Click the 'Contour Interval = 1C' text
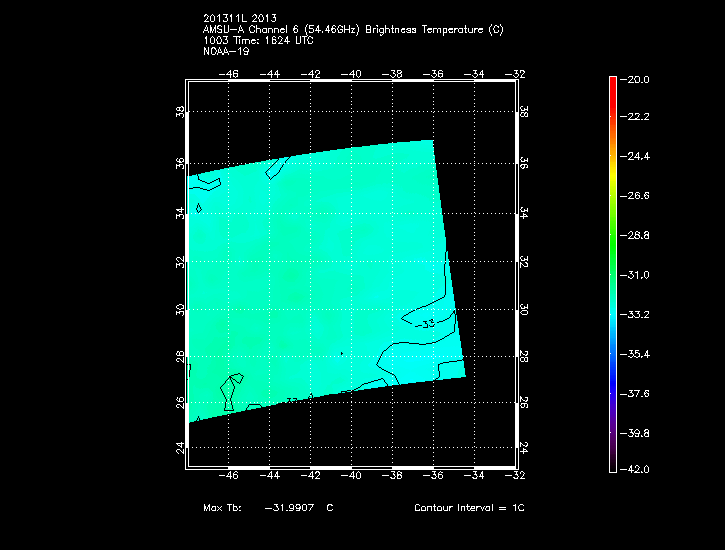The image size is (725, 550). (469, 508)
